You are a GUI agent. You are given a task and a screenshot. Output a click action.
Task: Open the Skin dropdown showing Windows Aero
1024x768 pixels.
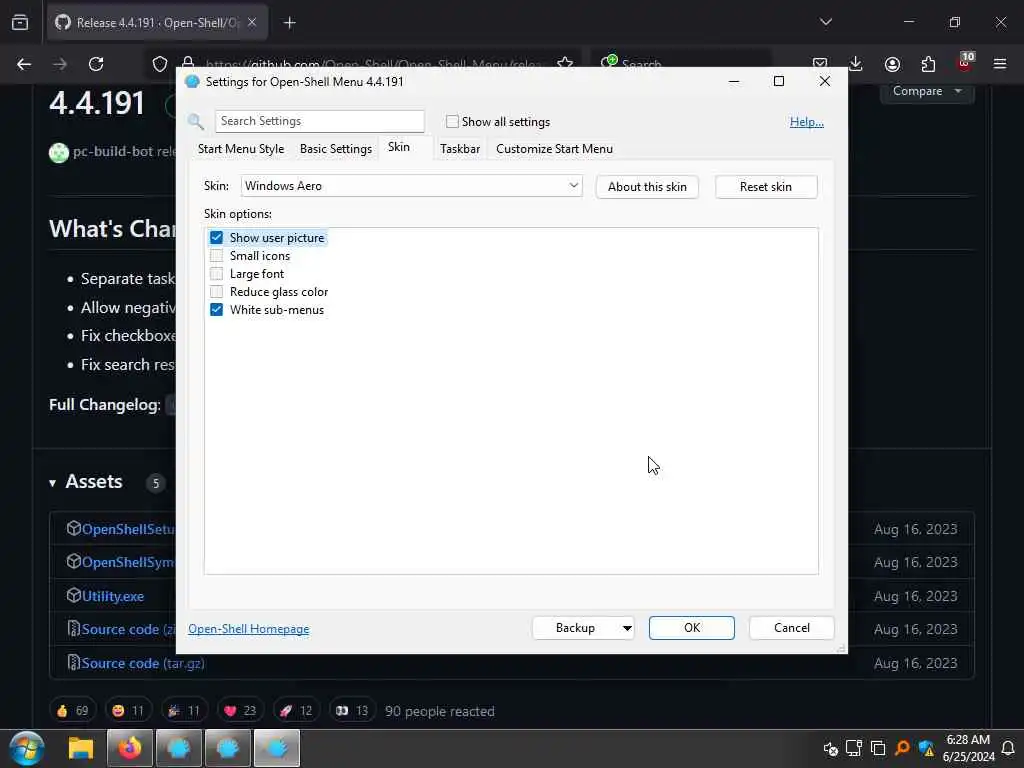click(411, 186)
